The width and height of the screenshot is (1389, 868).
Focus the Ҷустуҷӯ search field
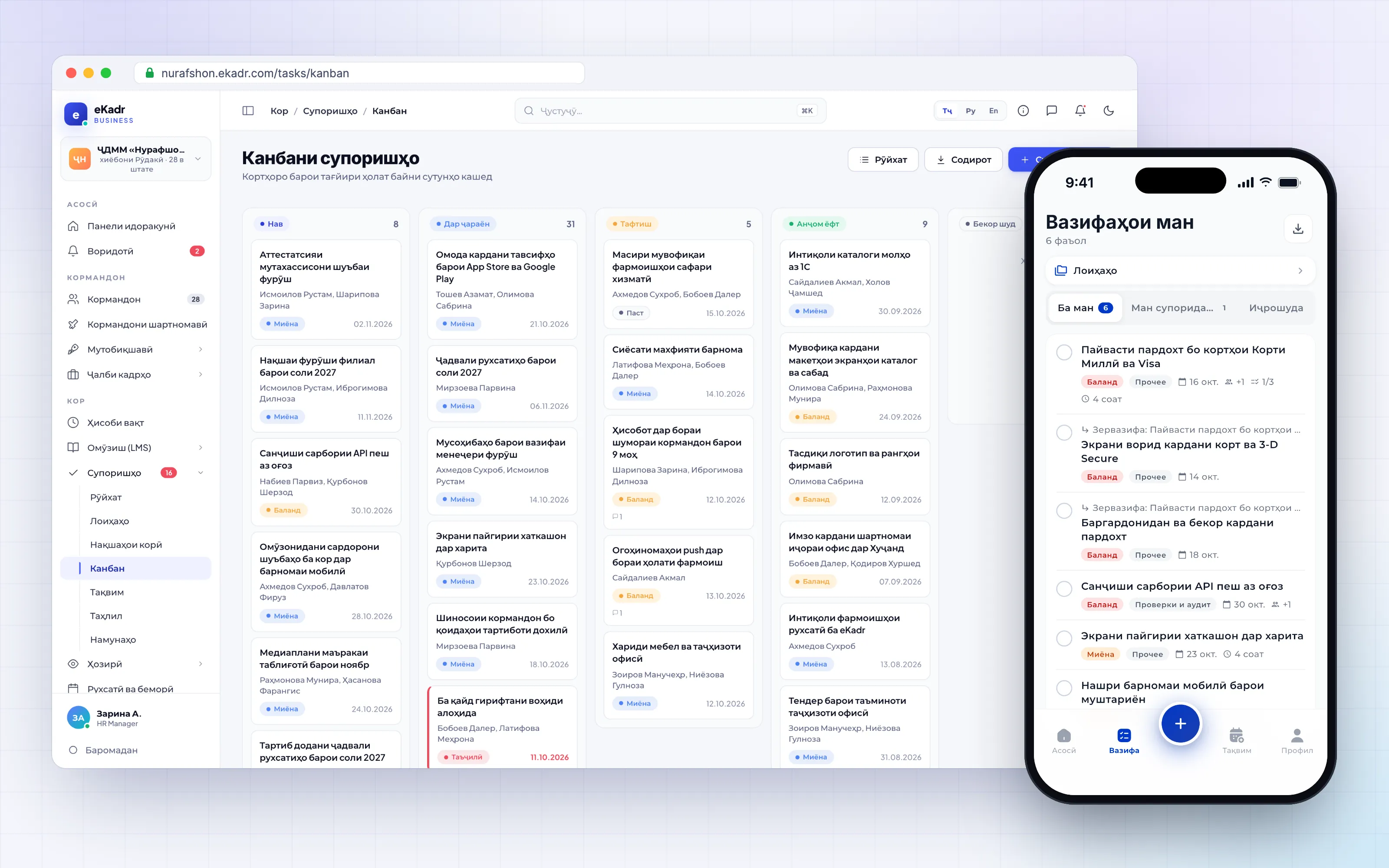coord(670,111)
